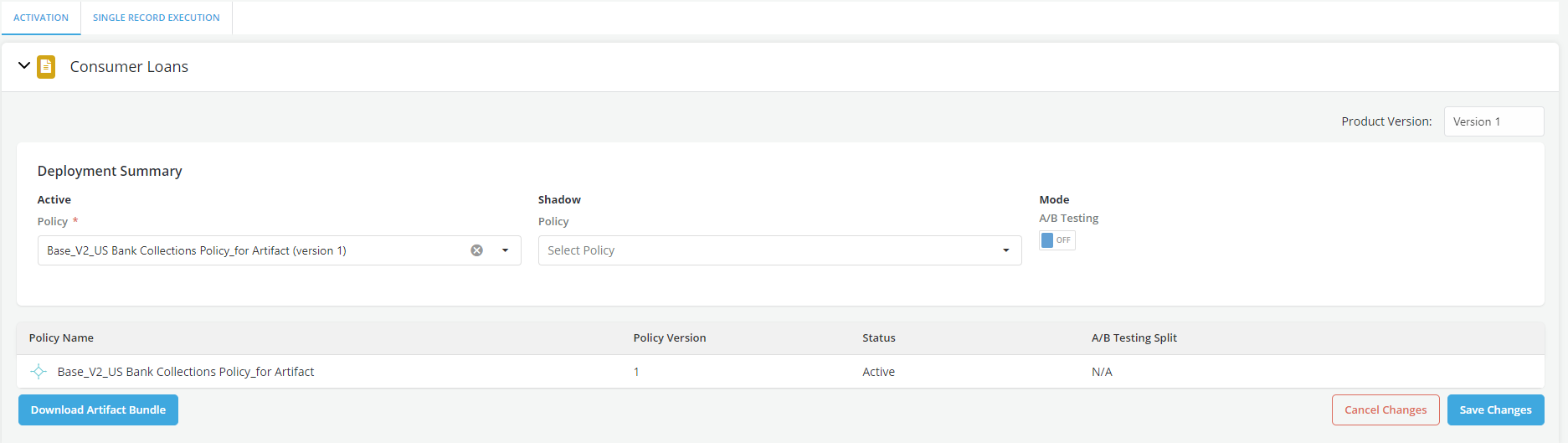Click the Policy Name column header
Screen dimensions: 1568x443
point(61,338)
